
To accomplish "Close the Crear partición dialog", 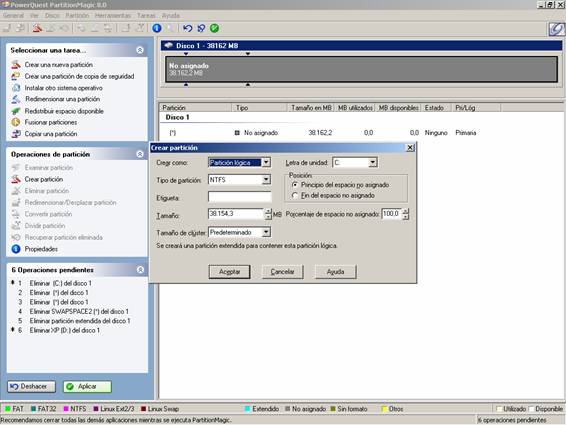I will pos(410,148).
